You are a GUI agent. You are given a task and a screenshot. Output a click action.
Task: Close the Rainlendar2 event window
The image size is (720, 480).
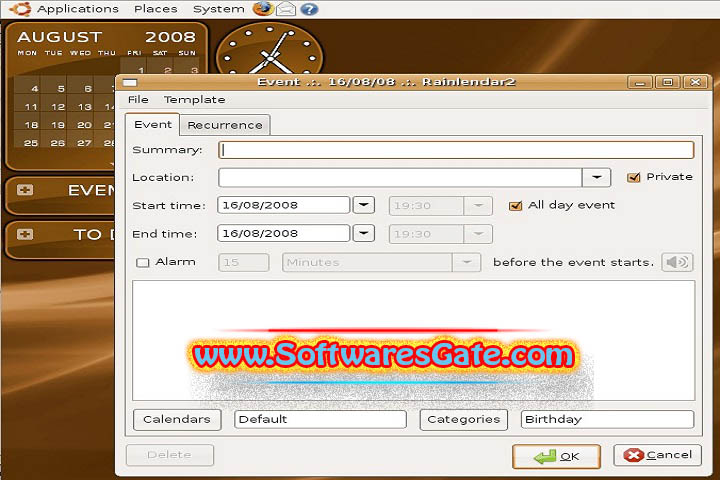pos(695,82)
